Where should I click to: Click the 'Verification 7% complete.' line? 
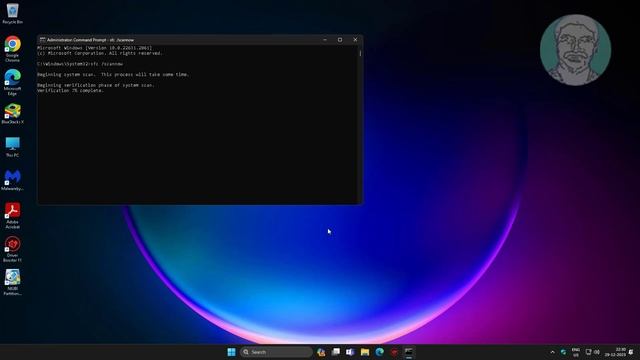[70, 91]
